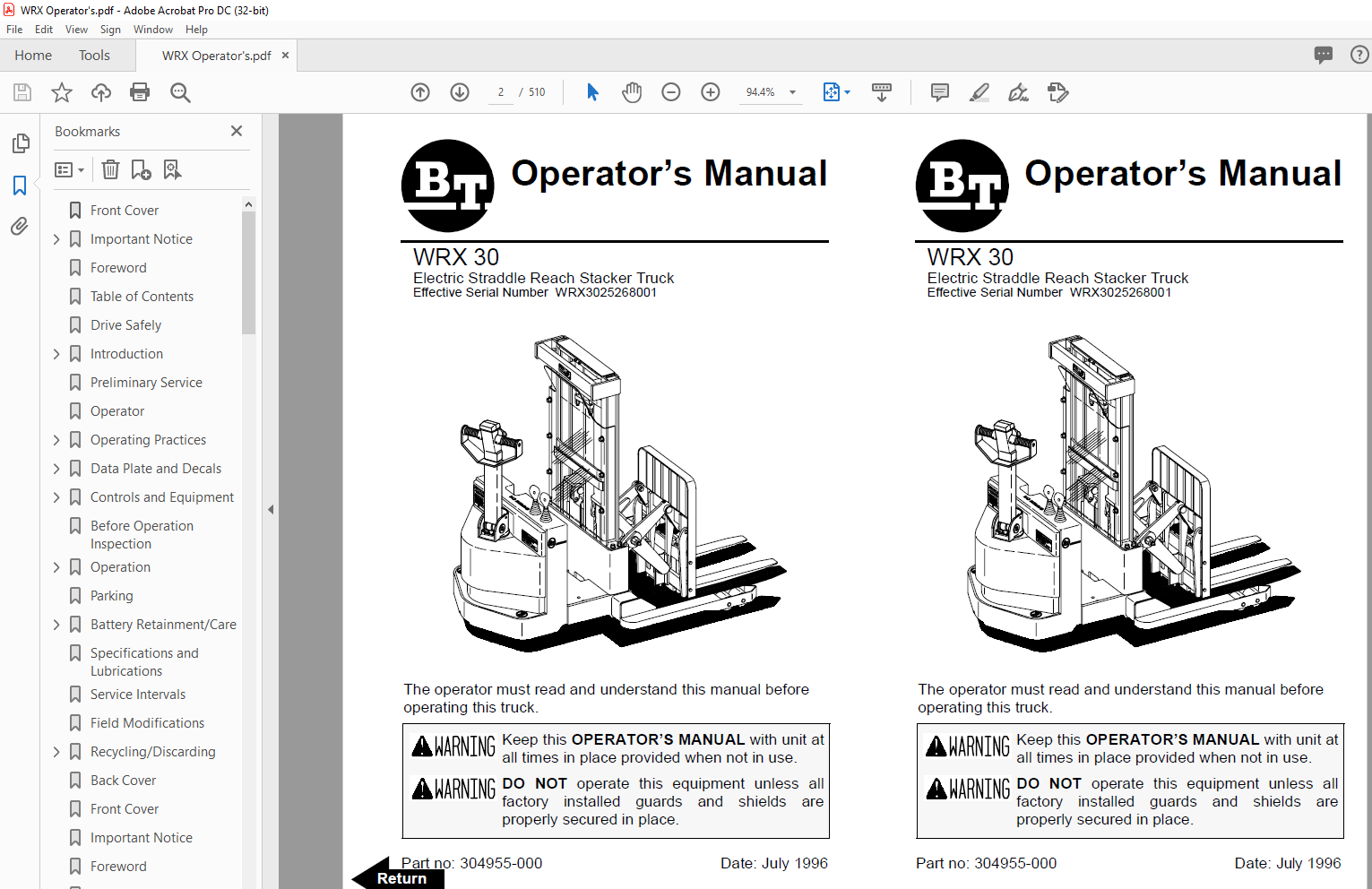Open the Preliminary Service bookmark
This screenshot has width=1372, height=889.
tap(146, 383)
